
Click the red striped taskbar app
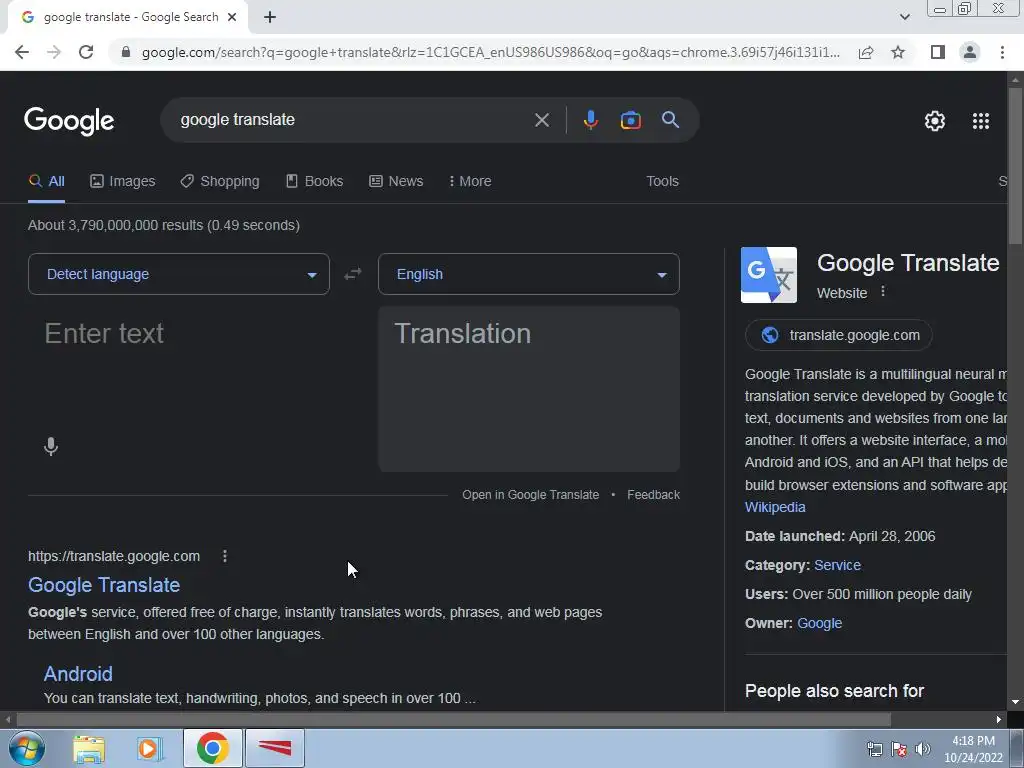[275, 748]
